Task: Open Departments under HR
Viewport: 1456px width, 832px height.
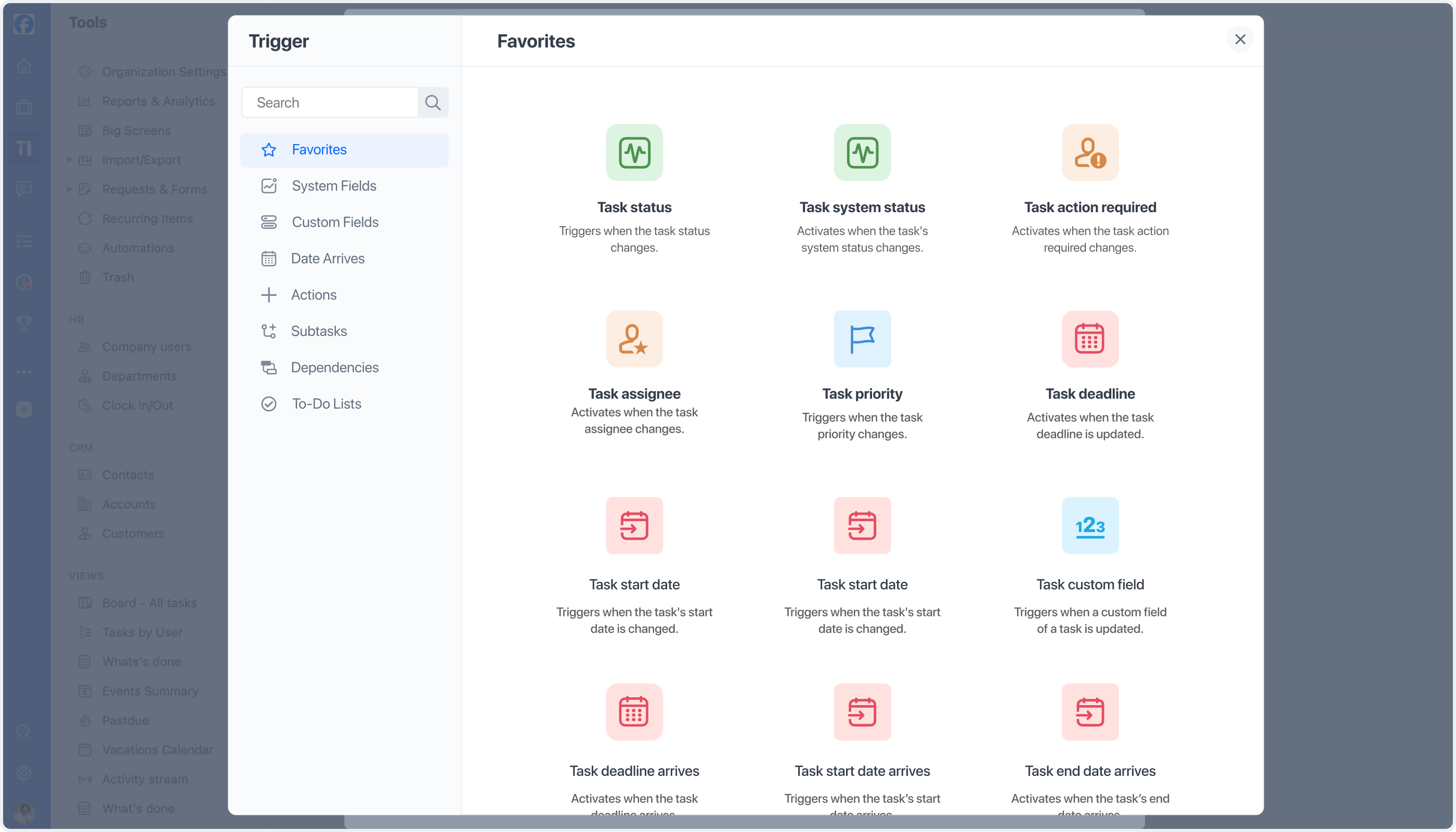Action: [x=127, y=376]
